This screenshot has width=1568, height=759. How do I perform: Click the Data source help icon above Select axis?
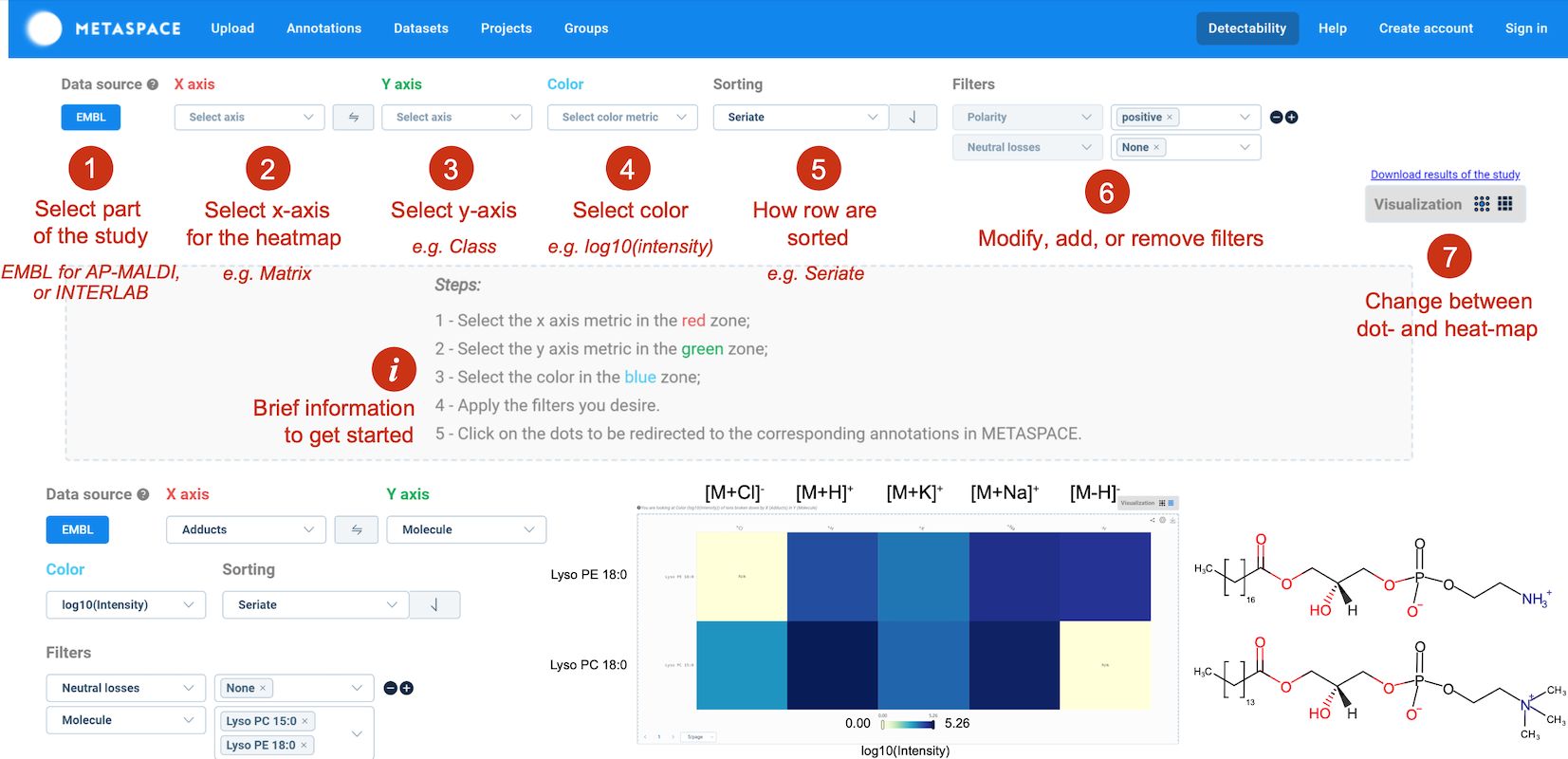(x=152, y=84)
